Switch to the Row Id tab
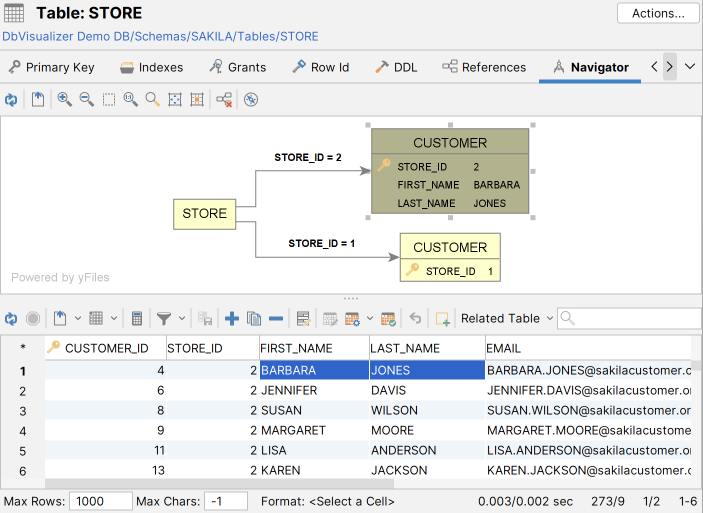The image size is (703, 513). pyautogui.click(x=321, y=67)
